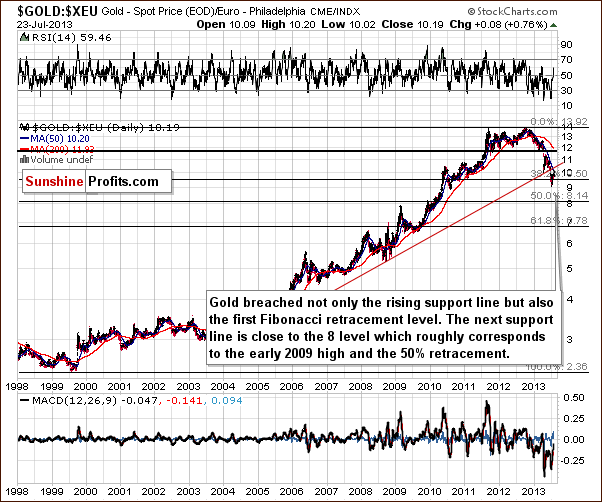This screenshot has width=602, height=502.
Task: Click price level 12 on the price axis
Action: pyautogui.click(x=567, y=148)
